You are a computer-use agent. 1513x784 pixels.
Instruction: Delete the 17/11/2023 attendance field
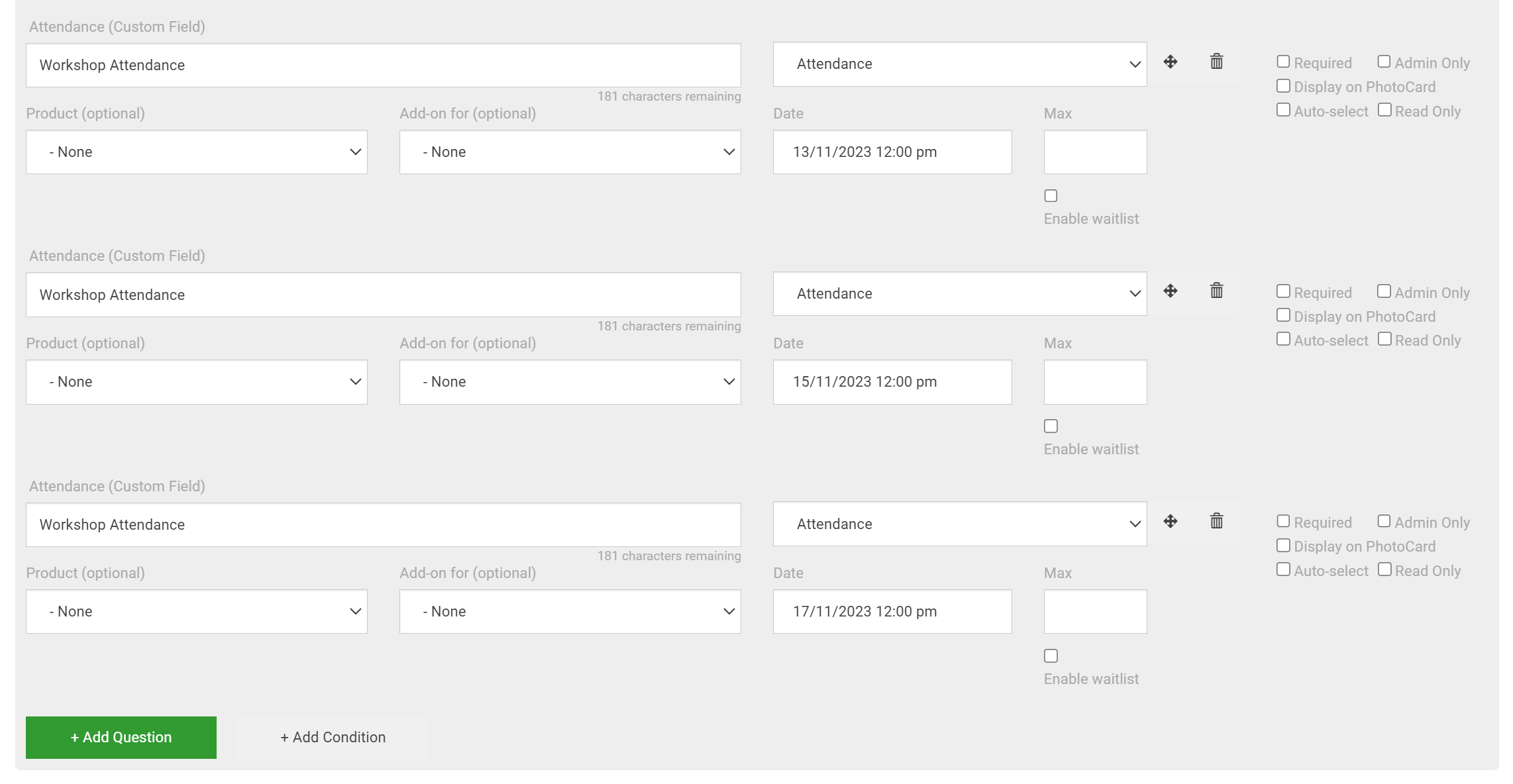(x=1216, y=521)
